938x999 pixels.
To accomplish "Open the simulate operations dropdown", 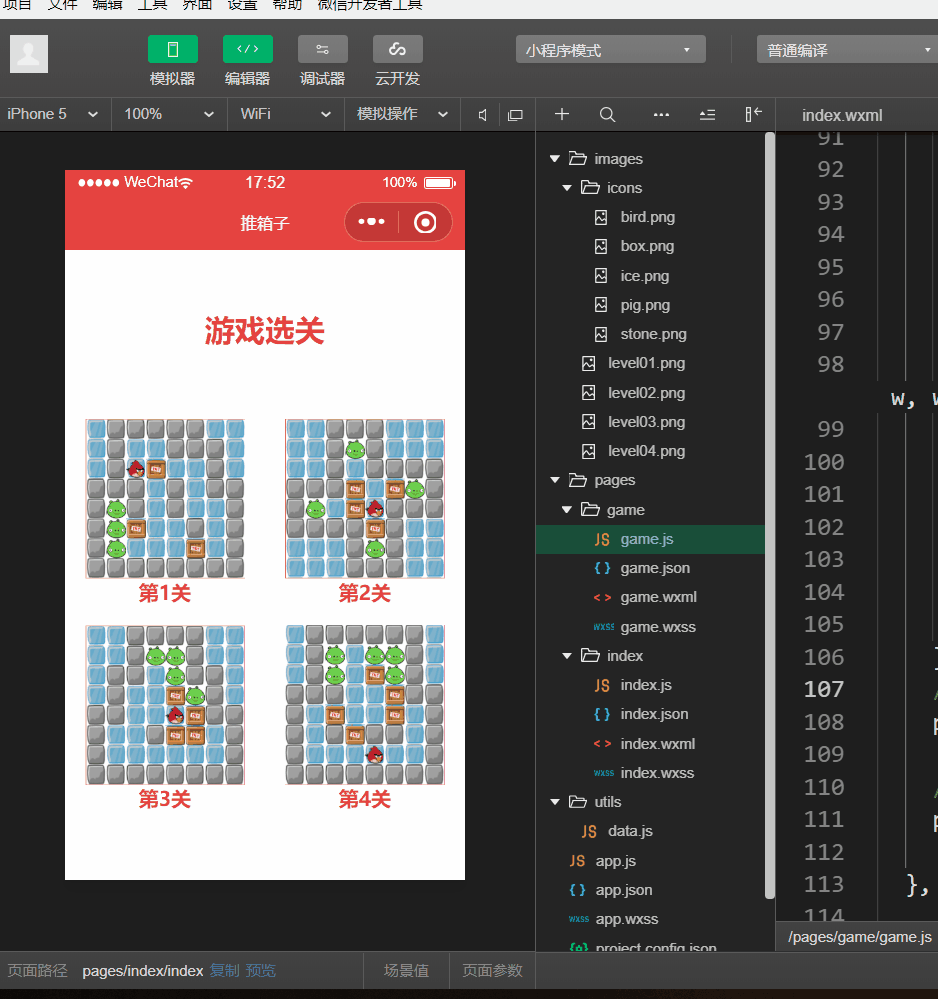I will [x=402, y=115].
